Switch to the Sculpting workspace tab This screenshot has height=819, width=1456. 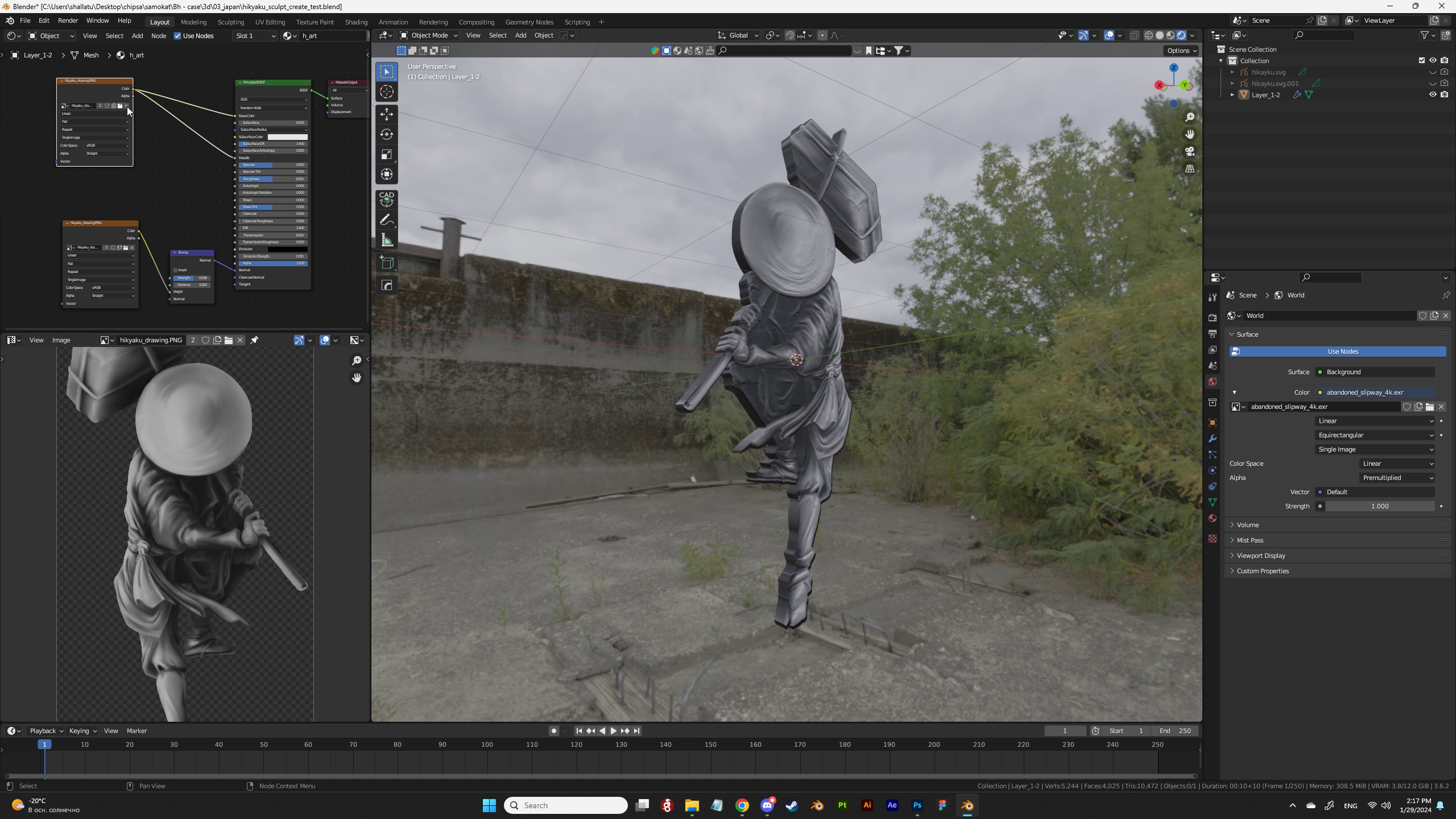coord(230,22)
